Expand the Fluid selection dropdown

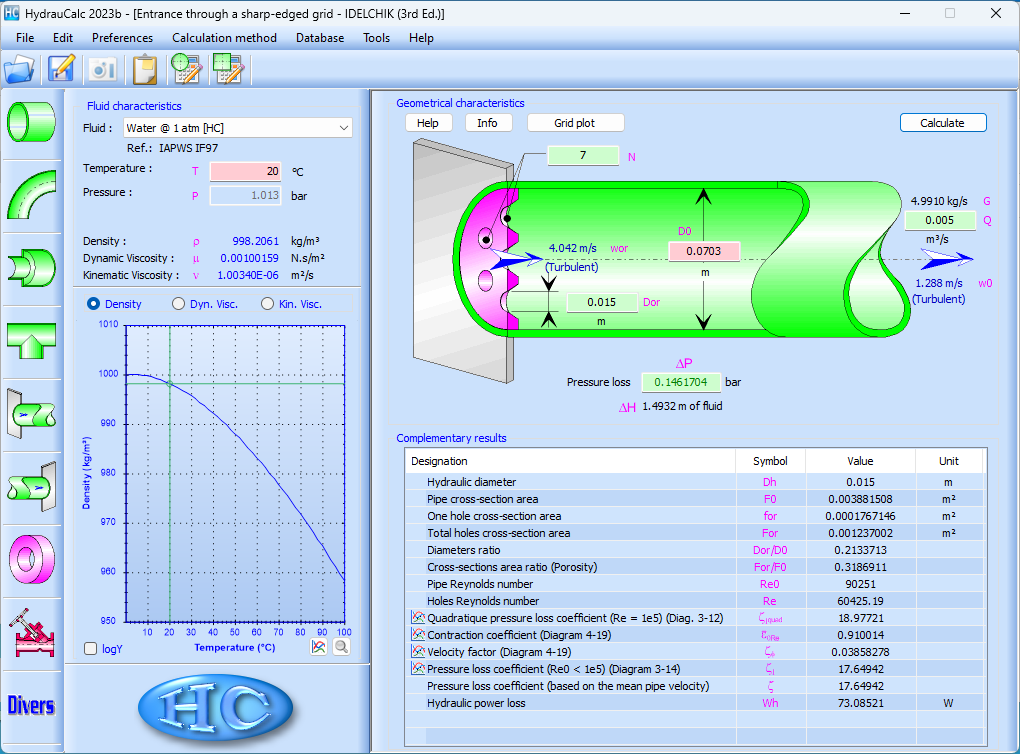point(344,128)
